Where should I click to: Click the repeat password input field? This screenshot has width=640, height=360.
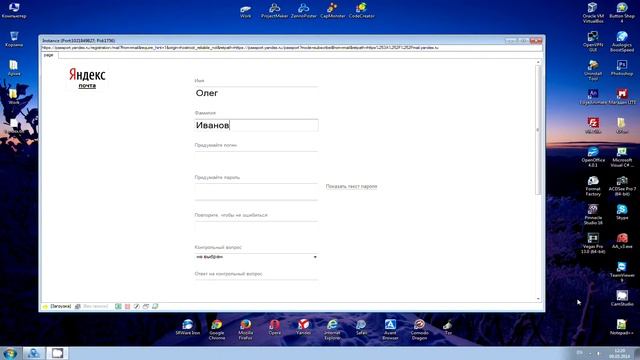tap(256, 227)
